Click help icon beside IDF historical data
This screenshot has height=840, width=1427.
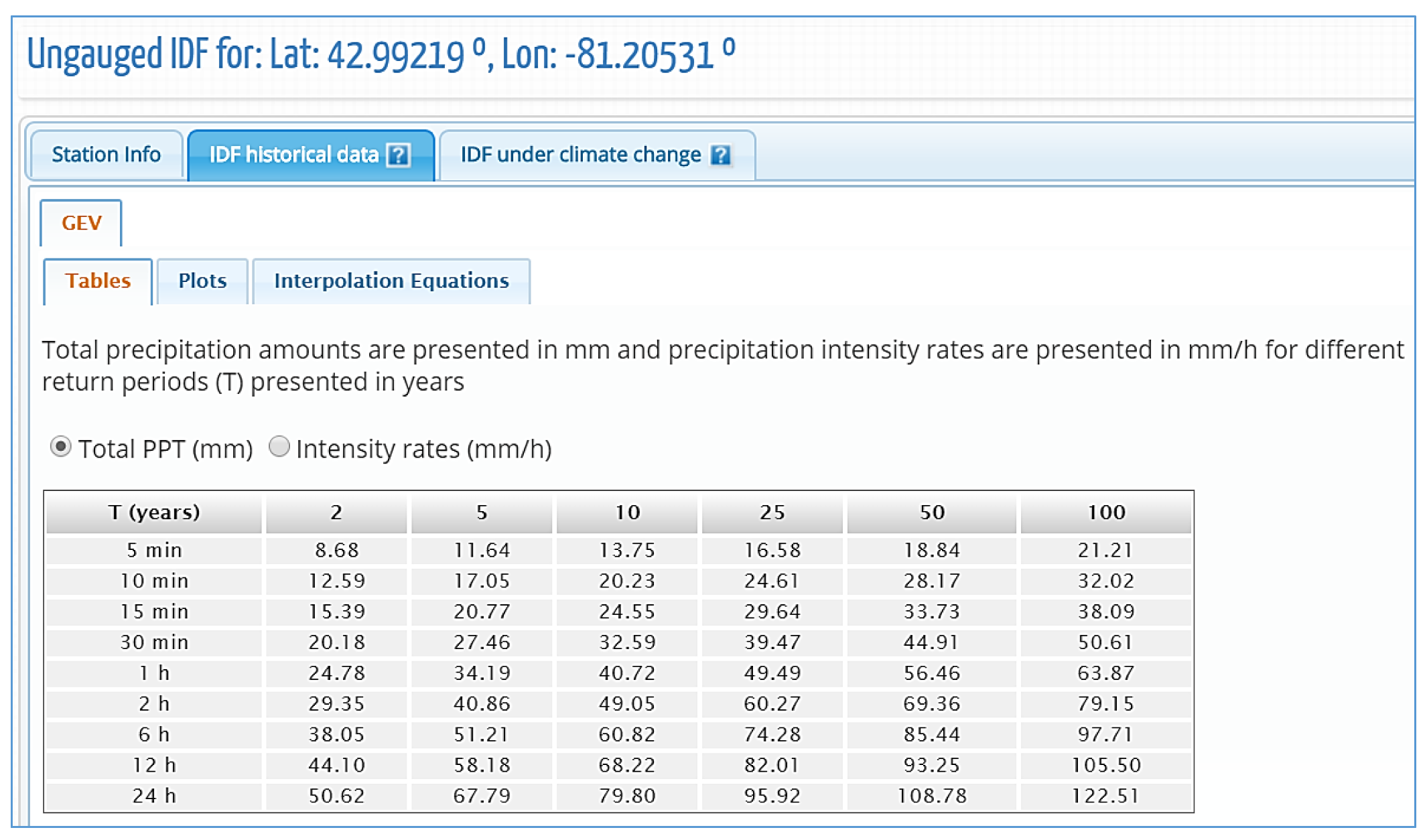pos(398,155)
